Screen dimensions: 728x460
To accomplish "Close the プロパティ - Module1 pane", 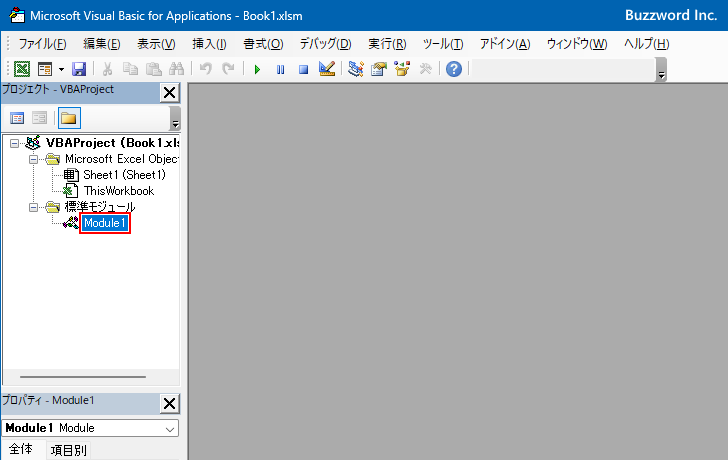I will tap(169, 403).
